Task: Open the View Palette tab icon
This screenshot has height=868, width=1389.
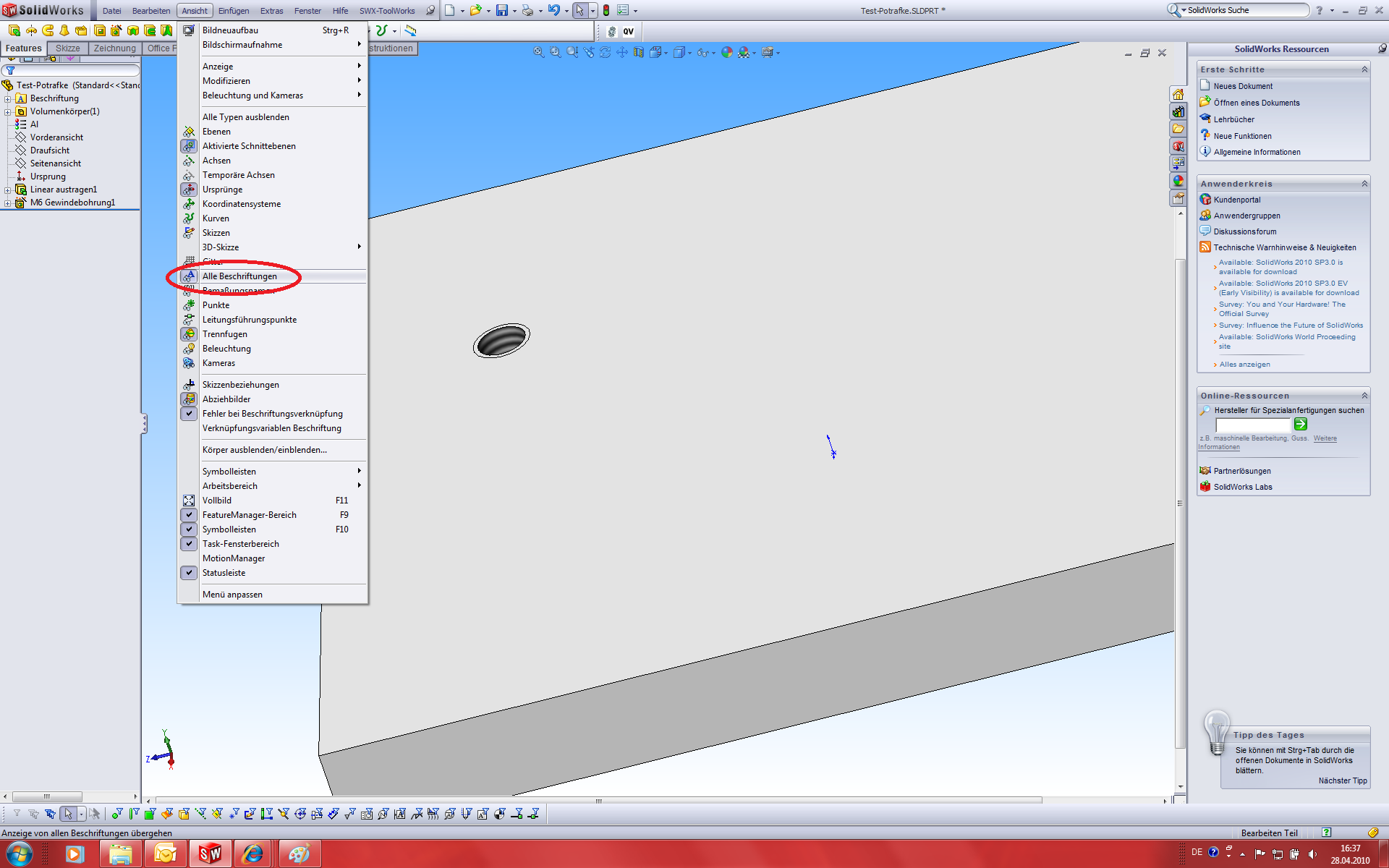Action: [1178, 163]
